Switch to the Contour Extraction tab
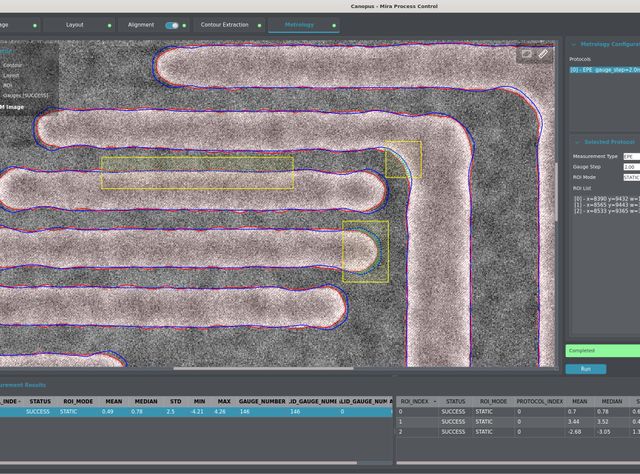640x474 pixels. click(224, 25)
